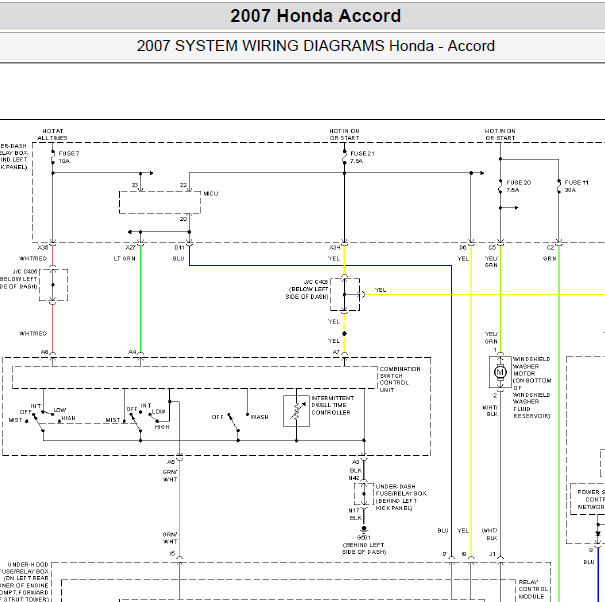The width and height of the screenshot is (605, 602).
Task: Click connector label "C2"
Action: 550,247
